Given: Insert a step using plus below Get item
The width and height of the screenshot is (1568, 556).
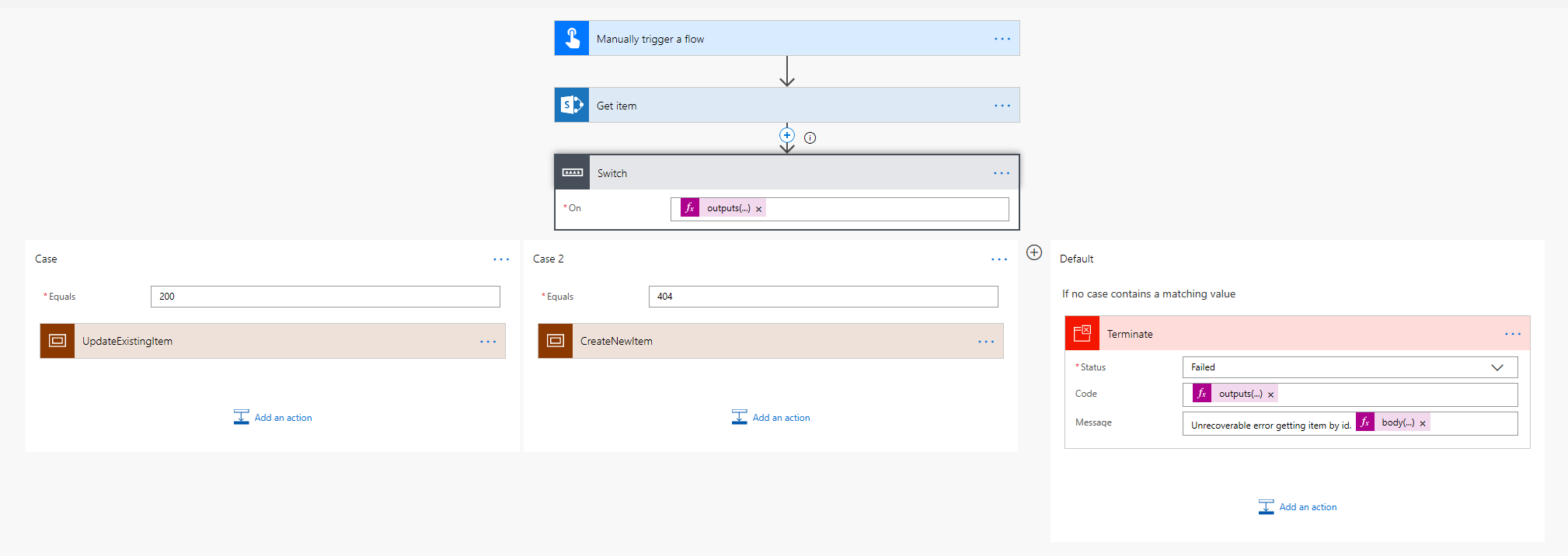Looking at the screenshot, I should [787, 135].
